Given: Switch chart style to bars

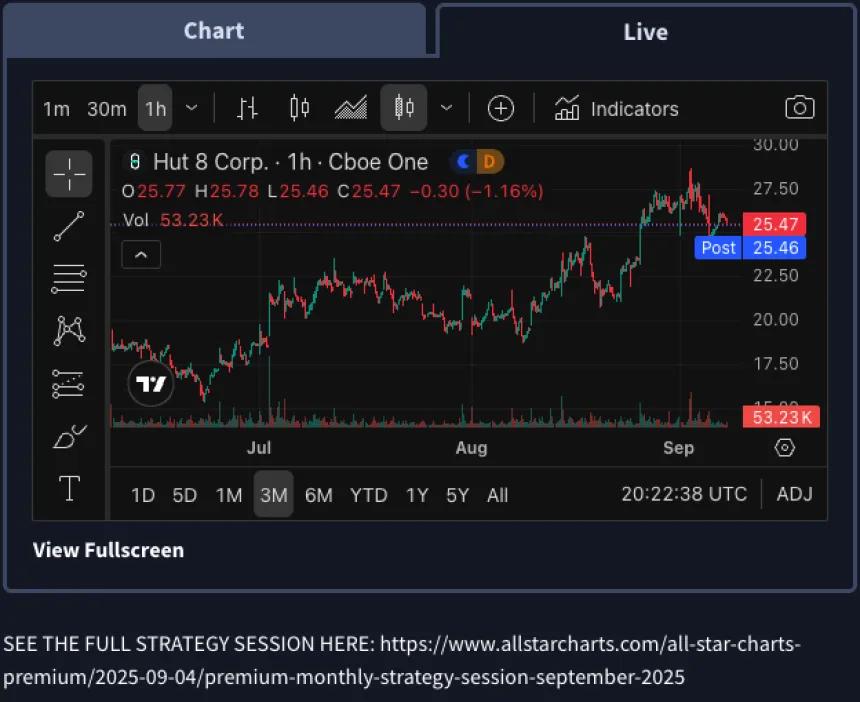Looking at the screenshot, I should (247, 107).
